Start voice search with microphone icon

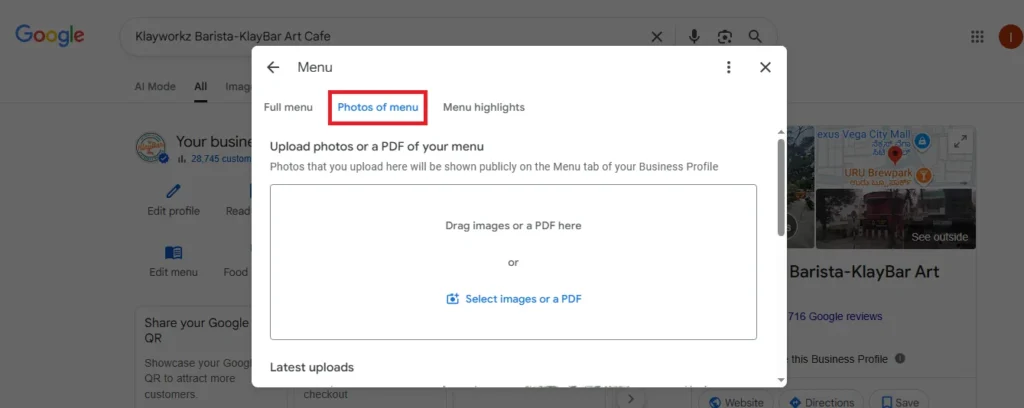click(694, 37)
